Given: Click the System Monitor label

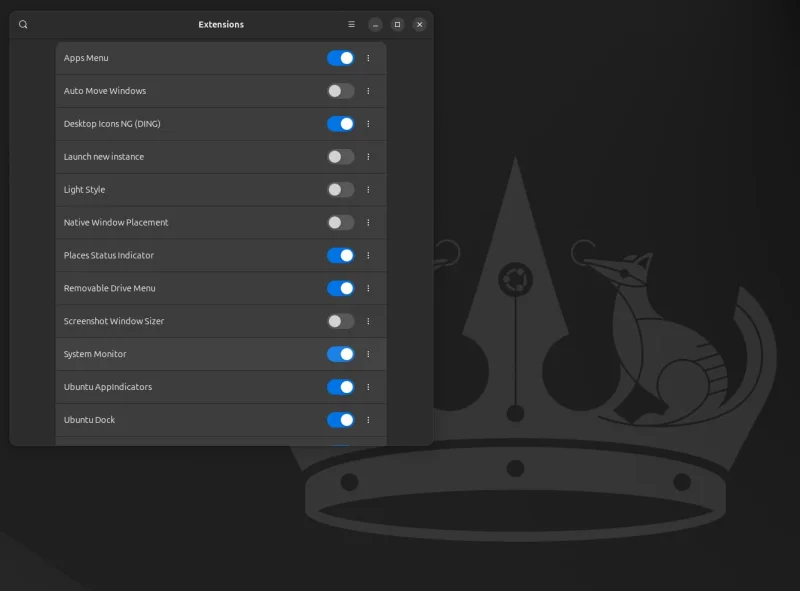Looking at the screenshot, I should click(x=95, y=354).
